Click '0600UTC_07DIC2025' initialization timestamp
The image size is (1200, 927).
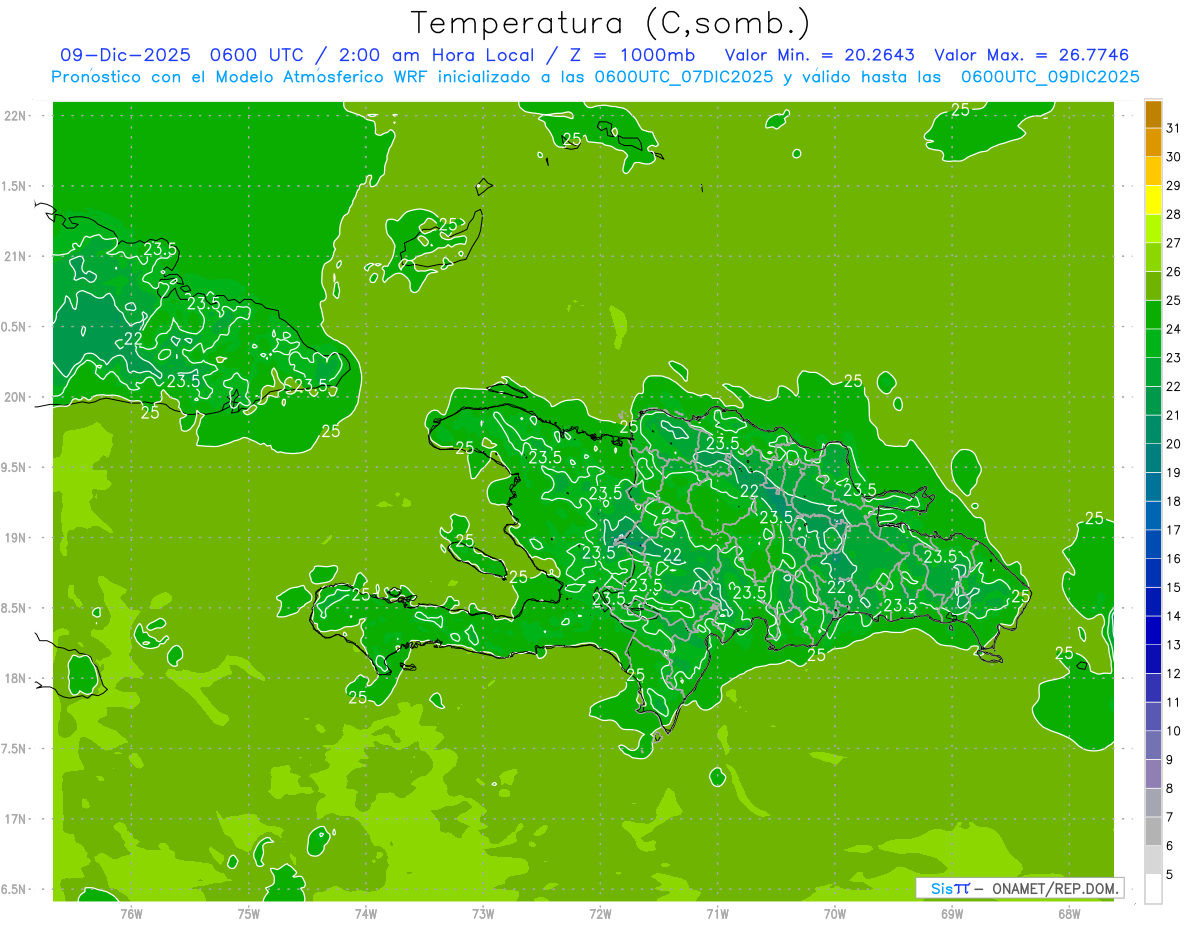pos(684,77)
